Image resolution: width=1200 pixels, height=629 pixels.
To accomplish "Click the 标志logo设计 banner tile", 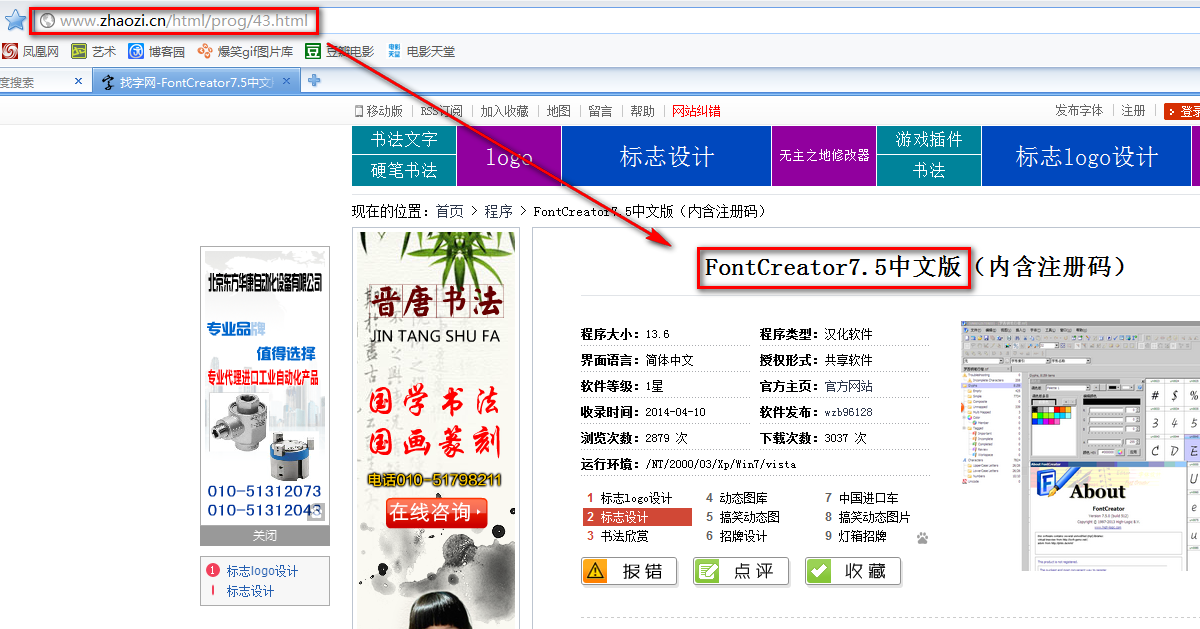I will tap(1087, 156).
